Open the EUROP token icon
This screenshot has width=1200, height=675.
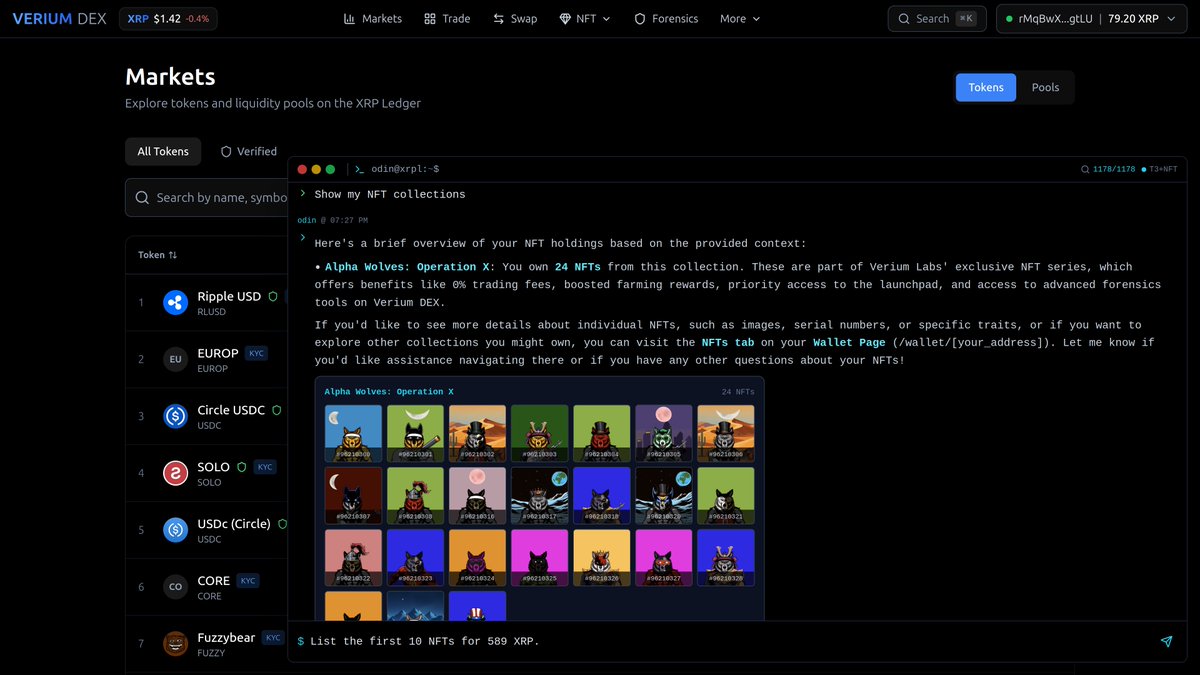176,359
